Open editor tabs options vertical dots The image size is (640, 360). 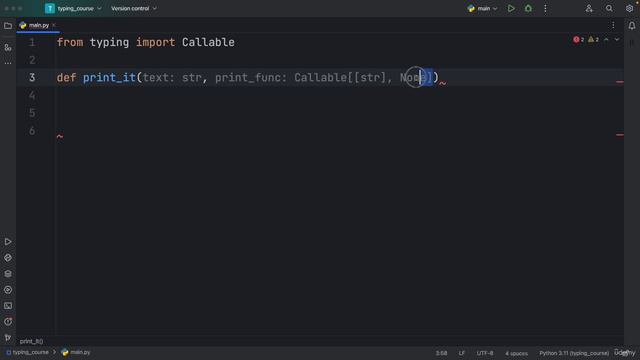(x=613, y=25)
